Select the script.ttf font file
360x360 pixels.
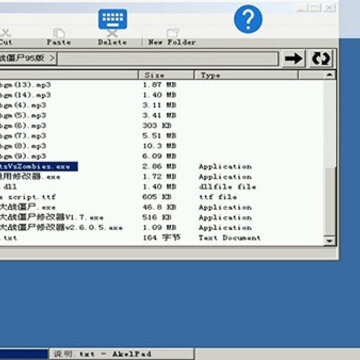[x=28, y=197]
